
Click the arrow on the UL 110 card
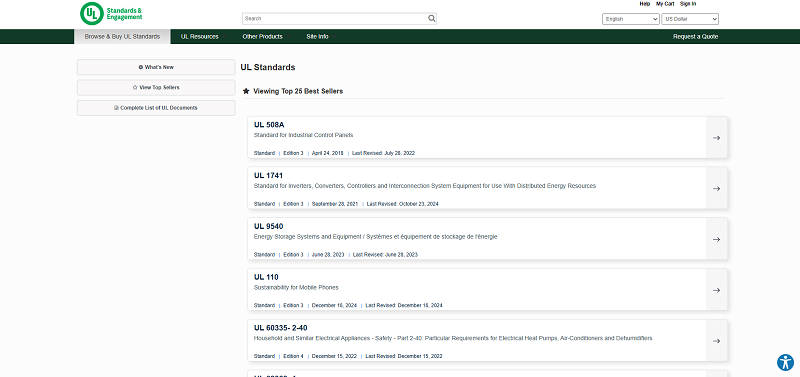point(716,290)
